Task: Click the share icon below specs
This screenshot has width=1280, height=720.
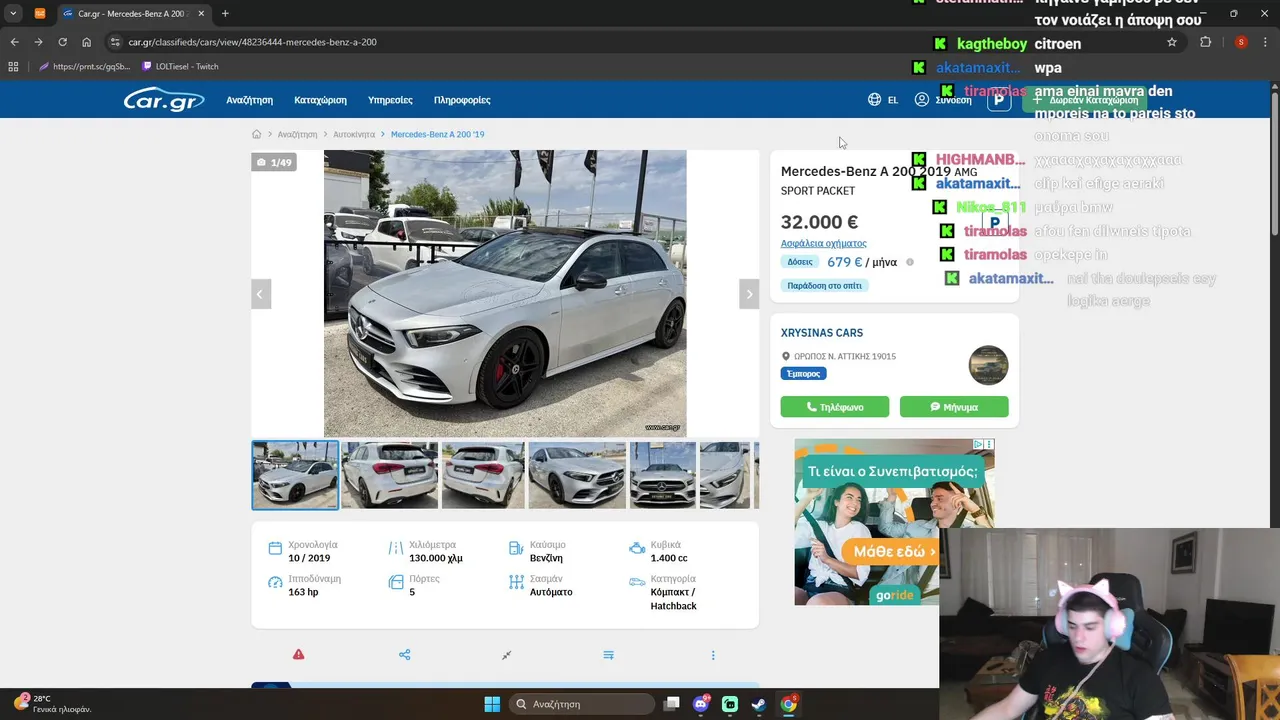Action: tap(405, 655)
